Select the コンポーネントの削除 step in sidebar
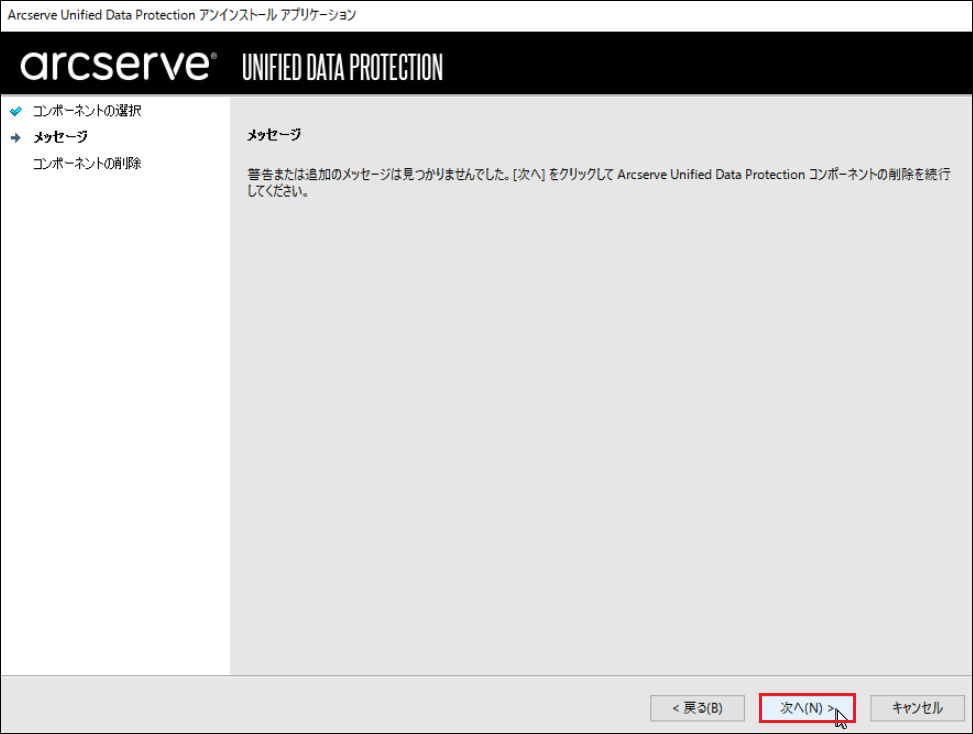 pyautogui.click(x=87, y=163)
